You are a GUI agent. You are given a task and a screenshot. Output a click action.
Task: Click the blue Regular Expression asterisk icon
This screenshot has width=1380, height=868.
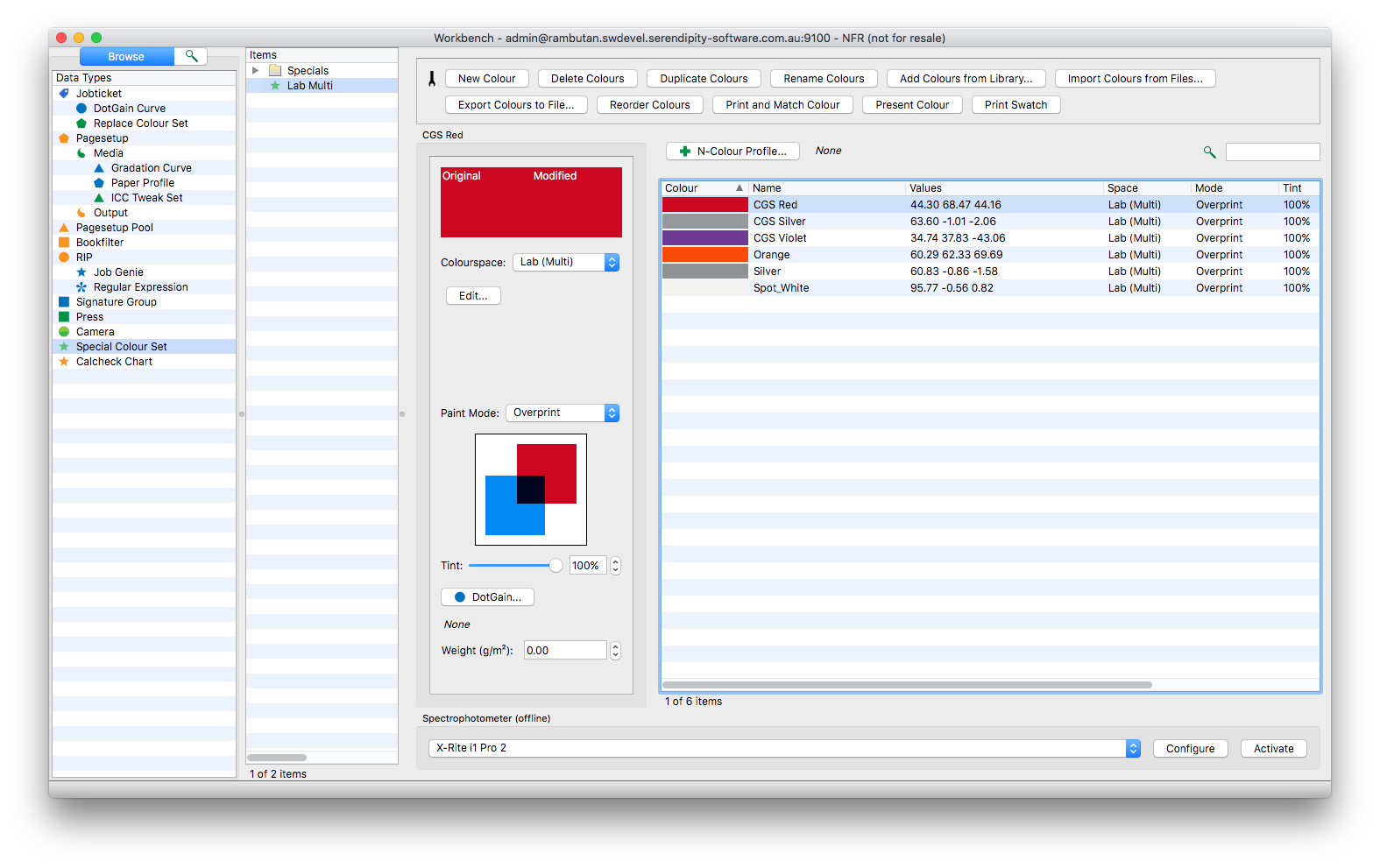coord(81,287)
